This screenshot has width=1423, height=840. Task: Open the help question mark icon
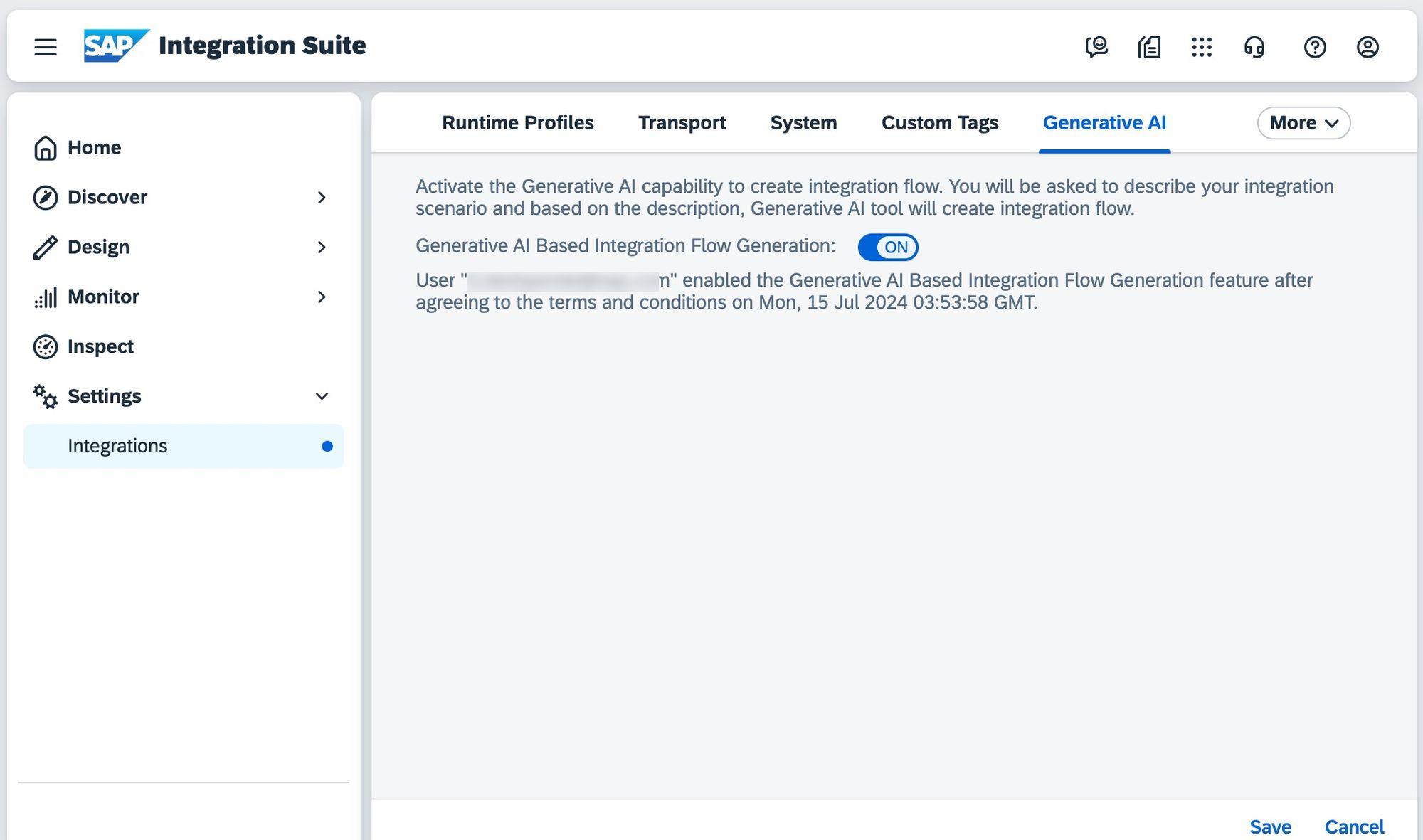point(1315,47)
